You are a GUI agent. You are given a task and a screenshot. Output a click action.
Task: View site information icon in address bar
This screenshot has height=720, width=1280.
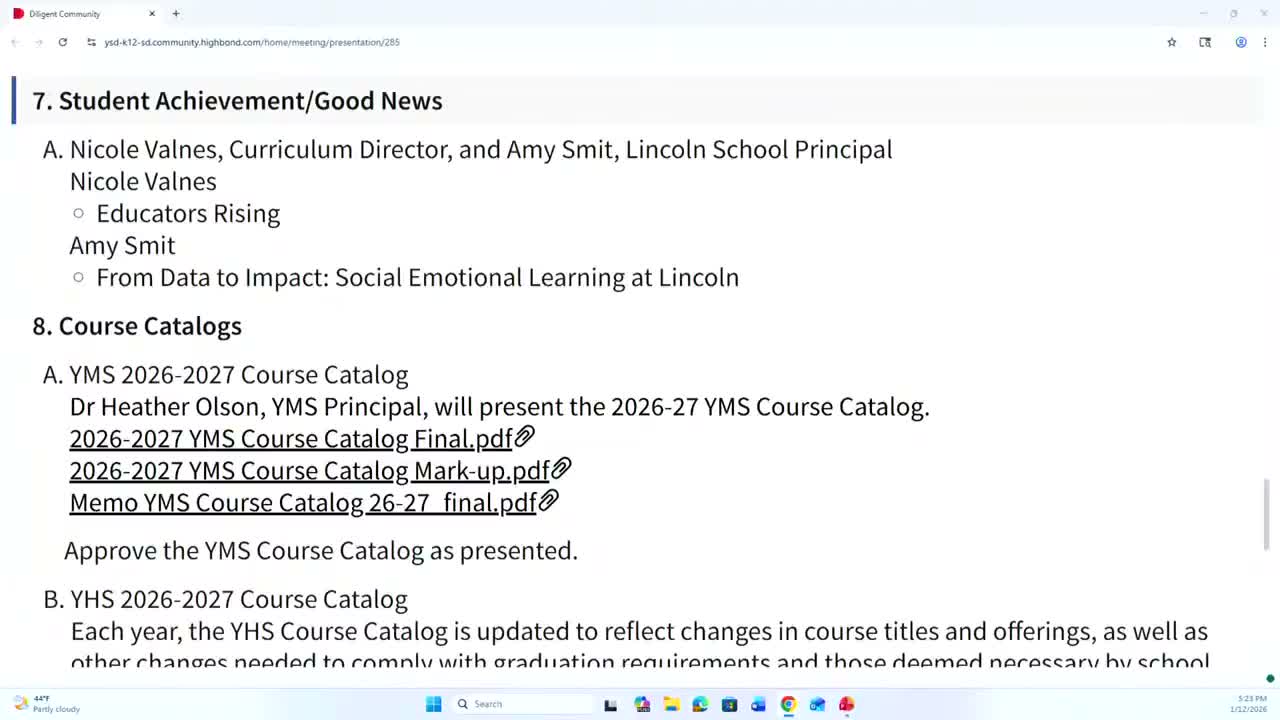pyautogui.click(x=91, y=42)
